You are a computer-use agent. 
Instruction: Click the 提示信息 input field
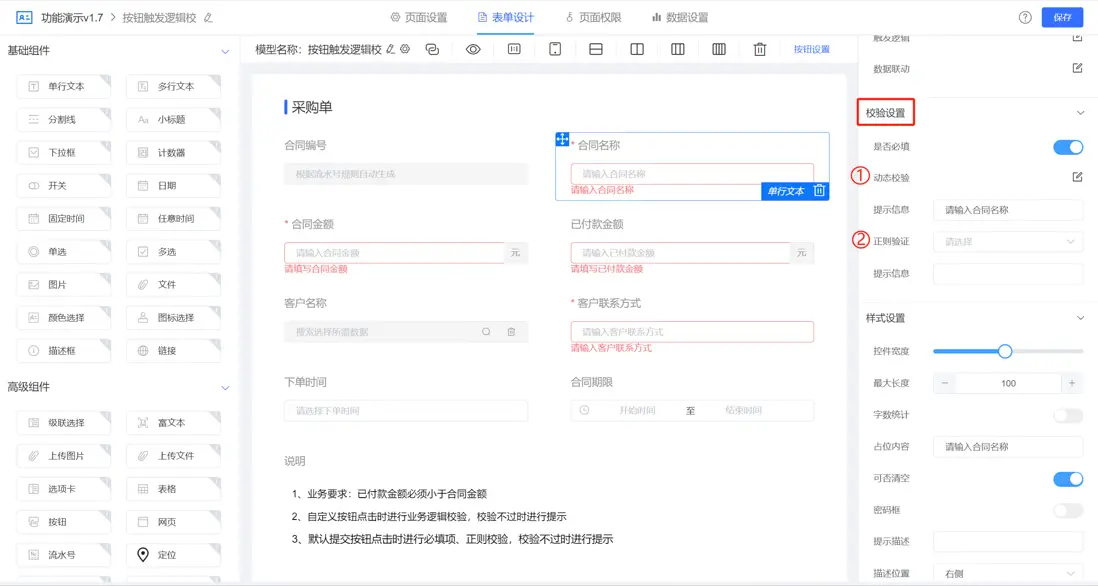pyautogui.click(x=1007, y=210)
